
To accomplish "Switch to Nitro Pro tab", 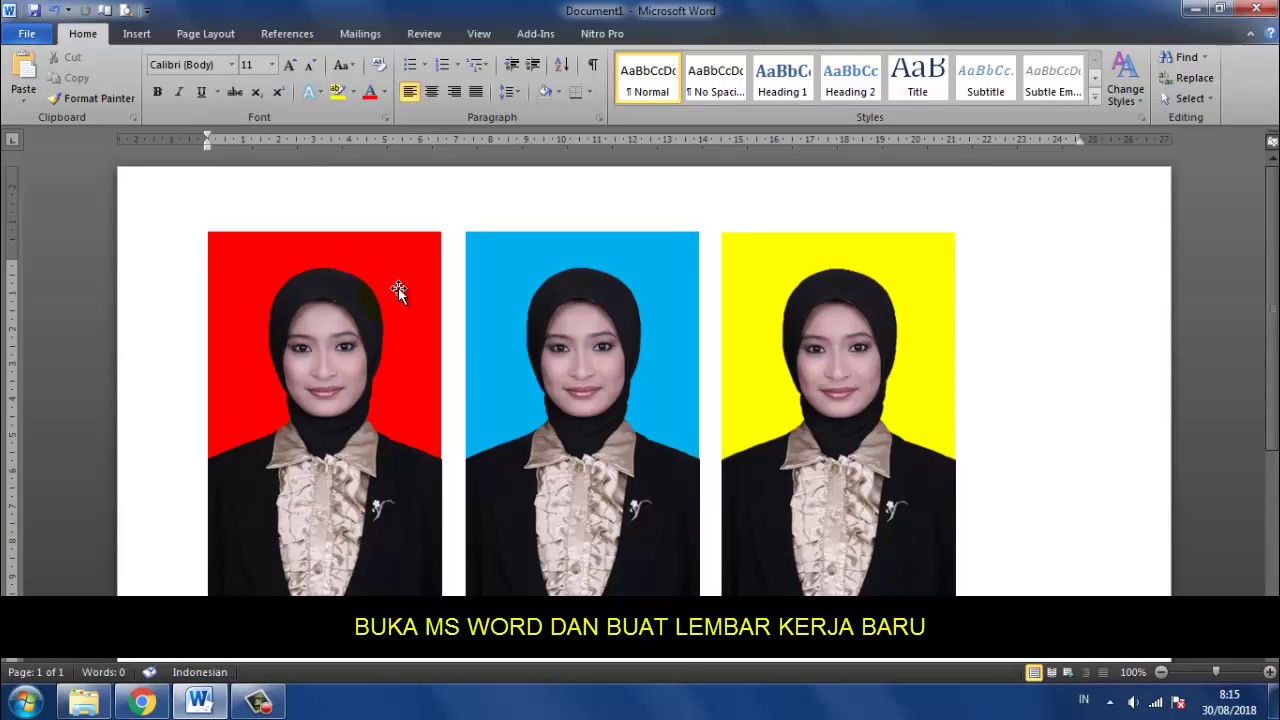I will click(x=602, y=34).
